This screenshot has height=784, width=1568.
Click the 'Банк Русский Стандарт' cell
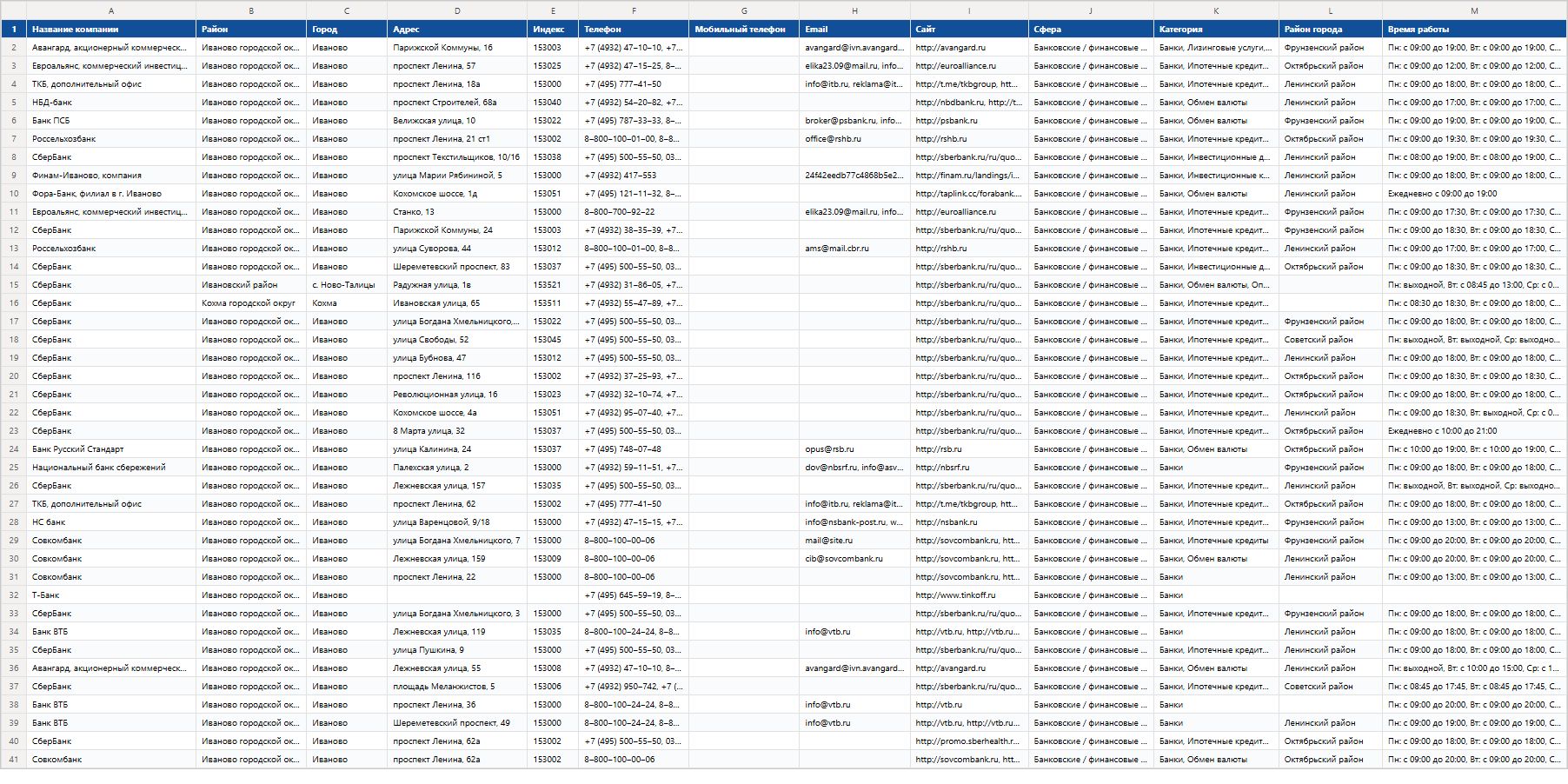click(111, 448)
